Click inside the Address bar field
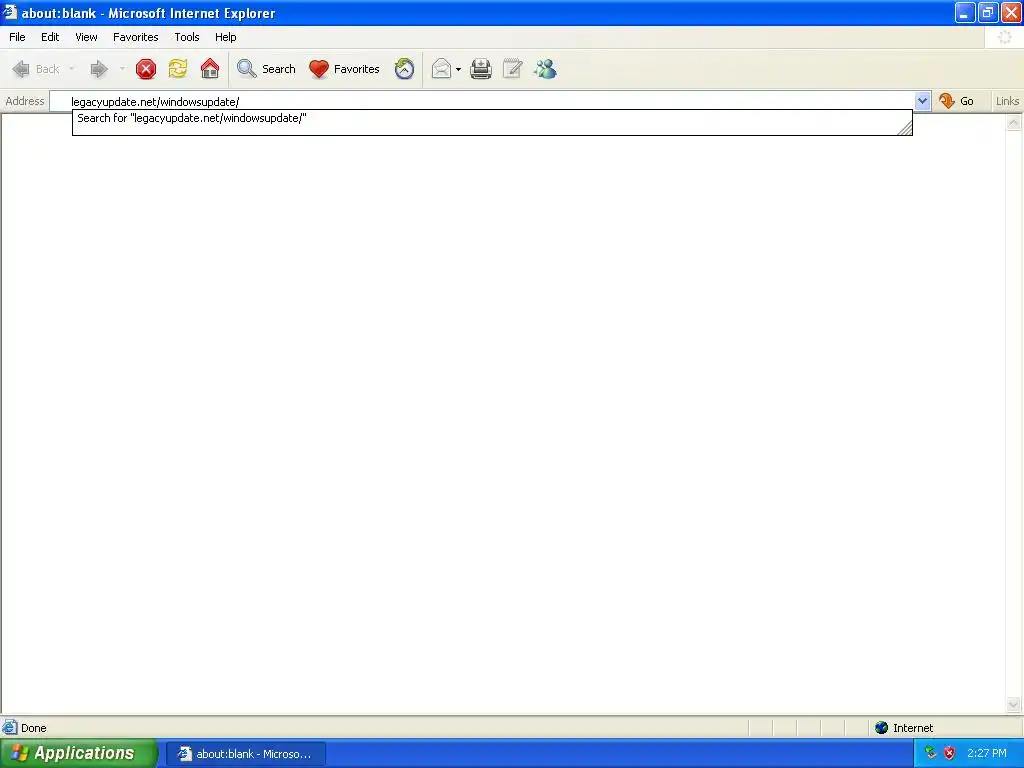This screenshot has width=1024, height=768. [482, 101]
